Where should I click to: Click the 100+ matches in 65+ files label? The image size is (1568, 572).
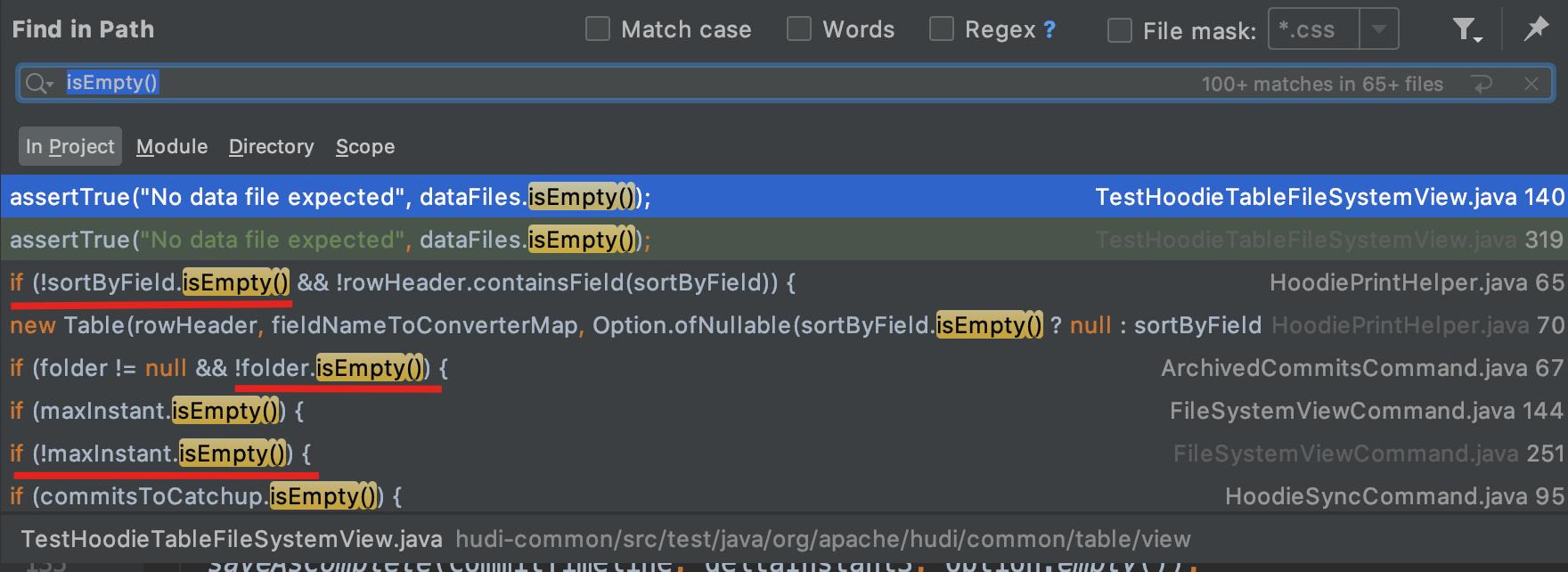pos(1322,84)
